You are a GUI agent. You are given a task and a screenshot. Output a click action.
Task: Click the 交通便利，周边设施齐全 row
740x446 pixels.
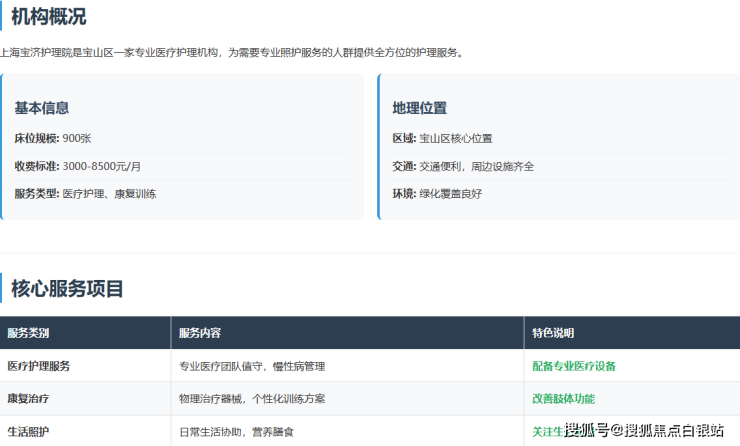463,166
